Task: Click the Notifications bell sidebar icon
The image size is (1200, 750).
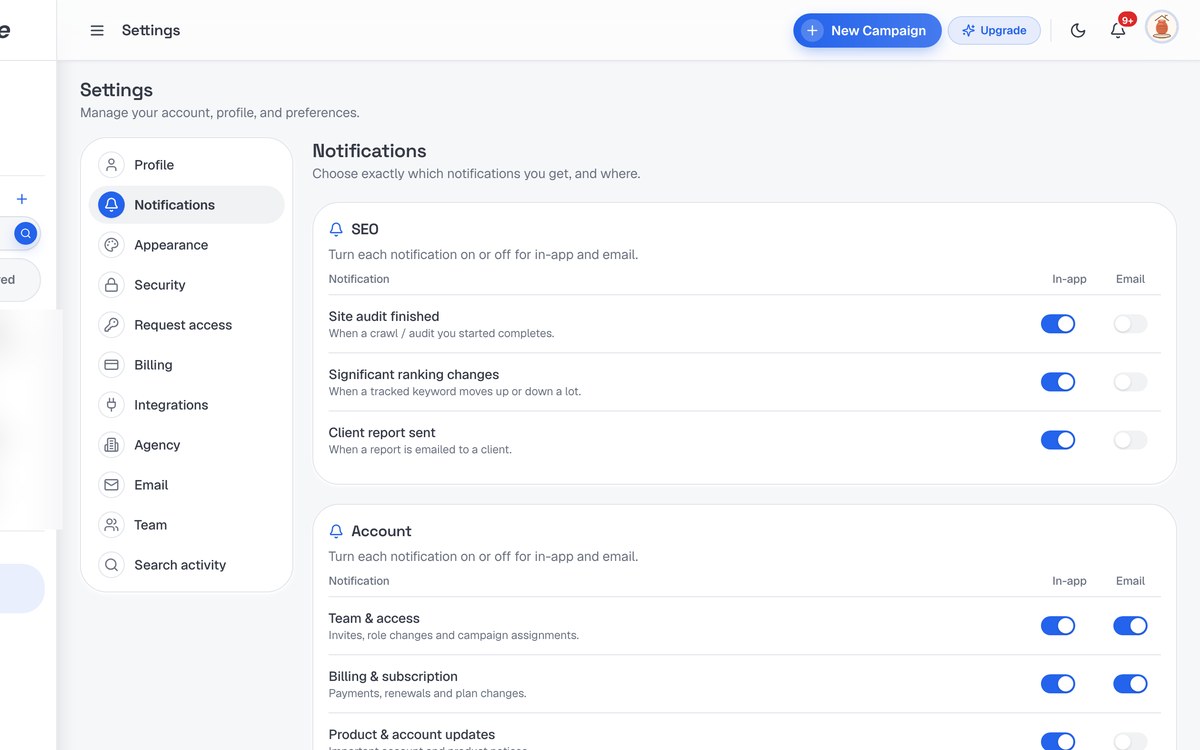Action: (x=111, y=205)
